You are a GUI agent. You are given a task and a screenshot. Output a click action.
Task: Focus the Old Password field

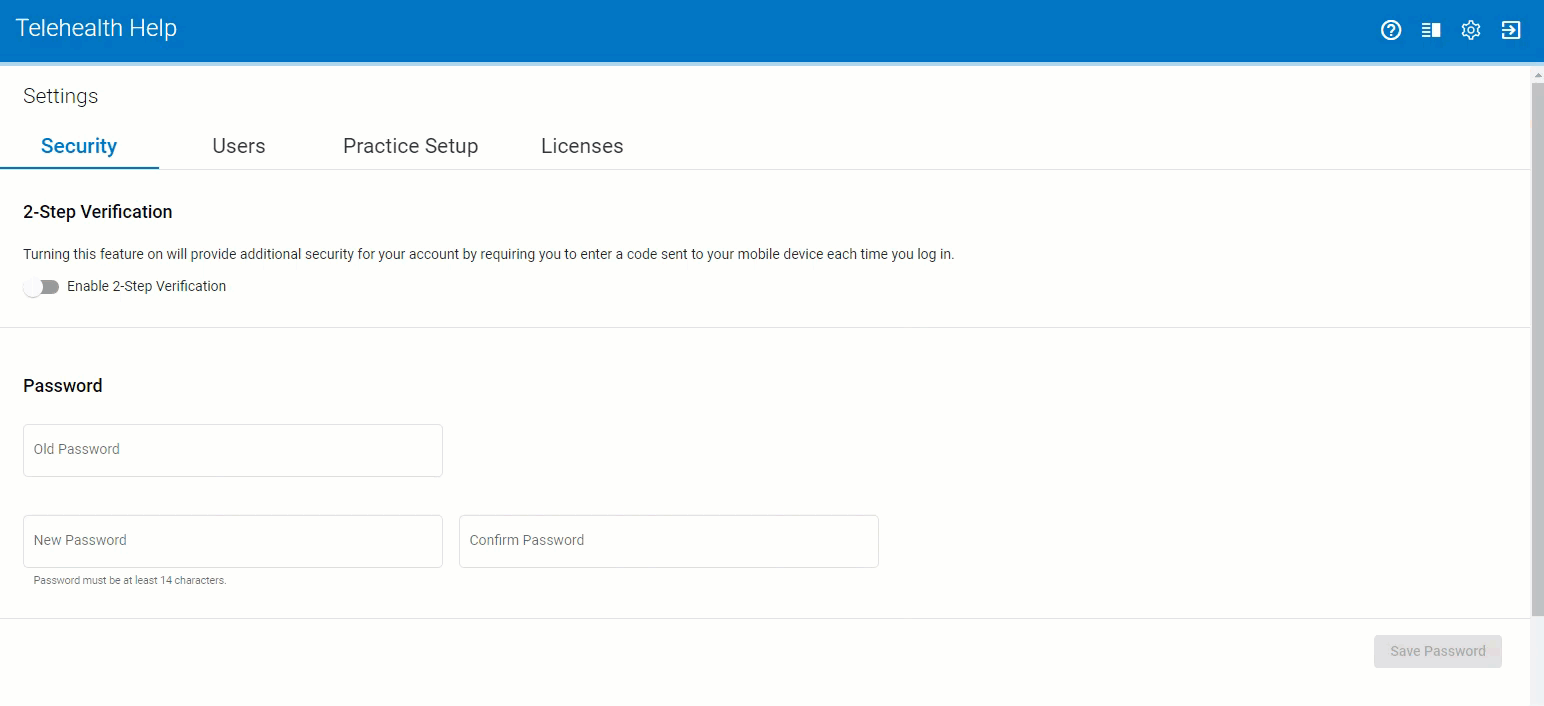click(x=233, y=450)
